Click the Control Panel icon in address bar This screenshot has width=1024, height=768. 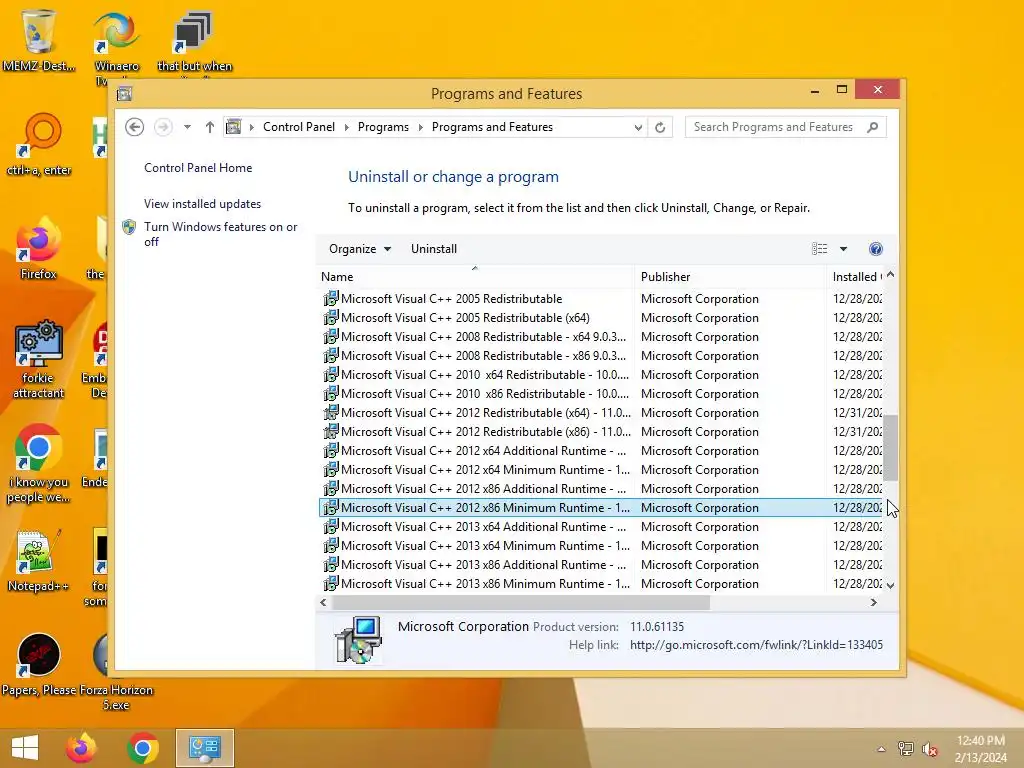234,127
